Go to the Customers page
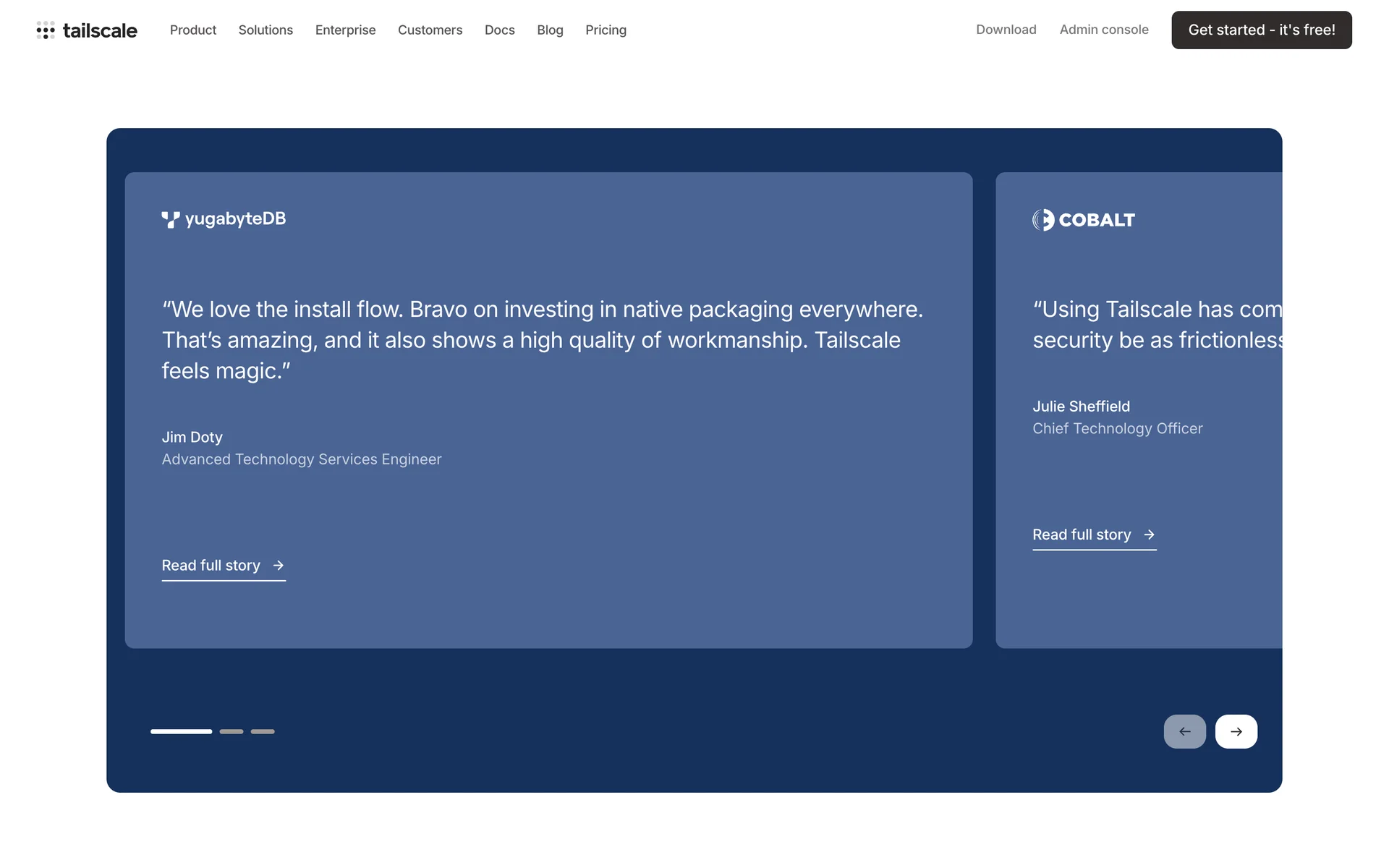 [x=430, y=30]
